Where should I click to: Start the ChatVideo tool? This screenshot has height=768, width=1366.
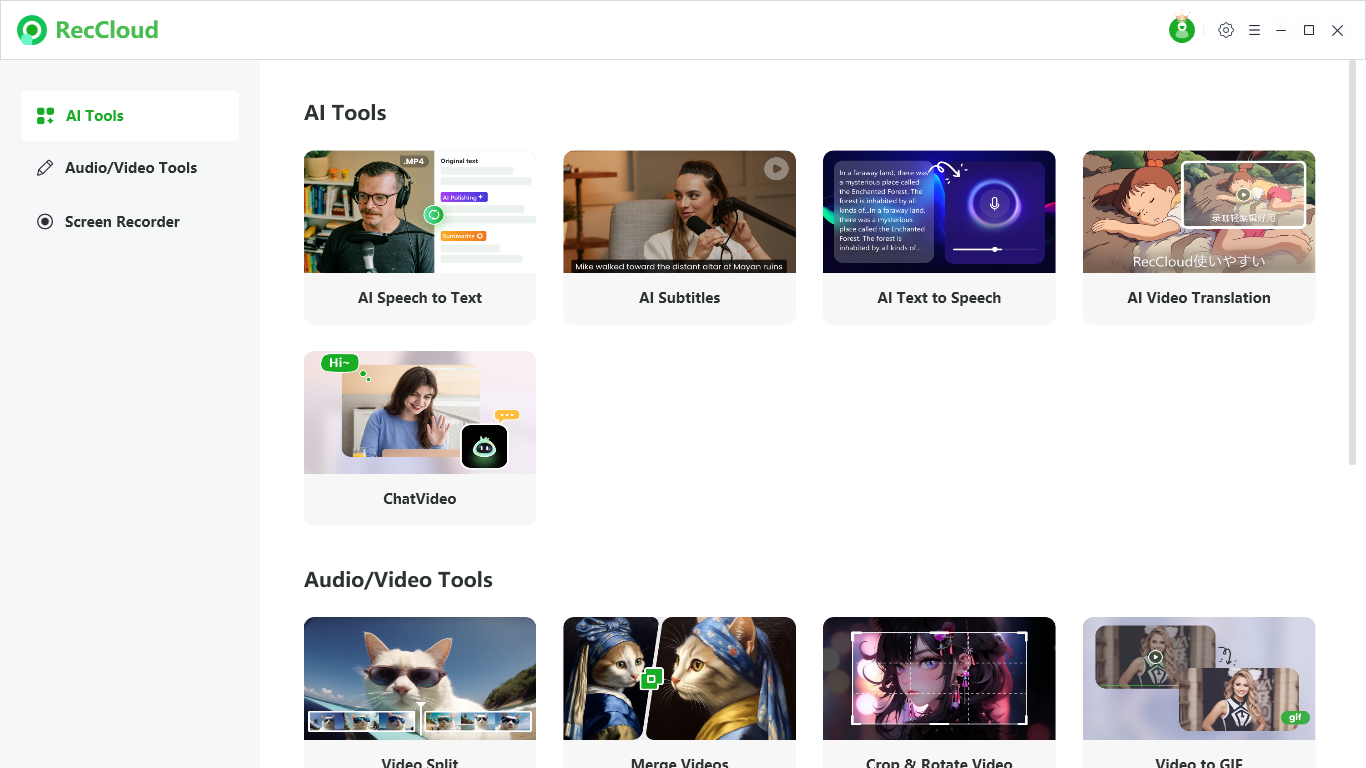[419, 437]
